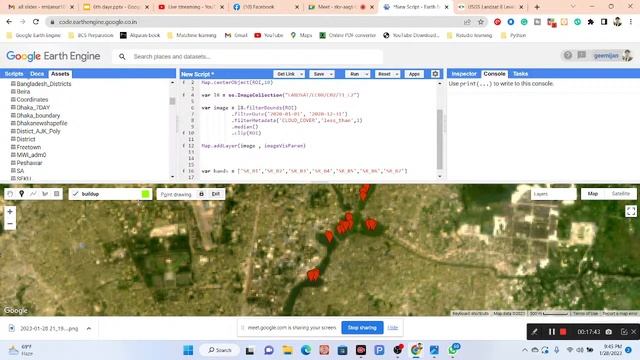The height and width of the screenshot is (360, 640).
Task: Open Microsoft Edge from taskbar
Action: click(306, 350)
